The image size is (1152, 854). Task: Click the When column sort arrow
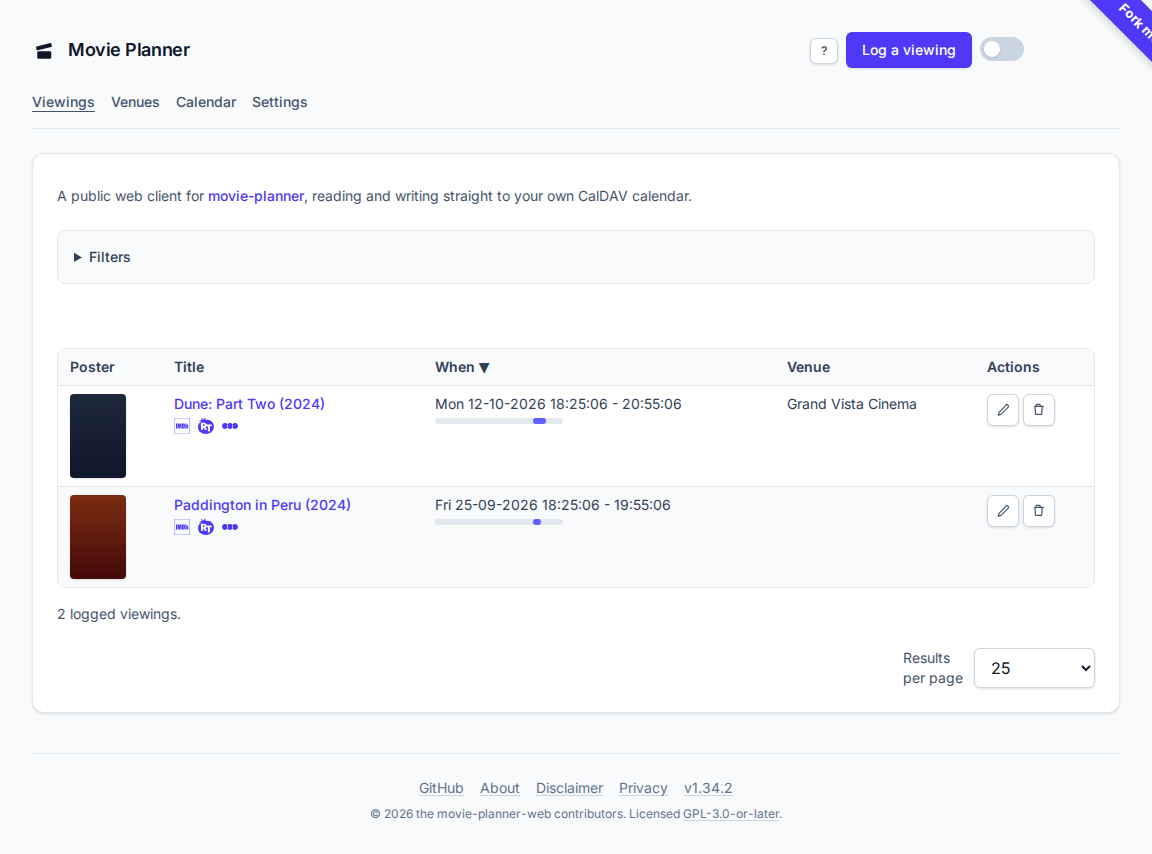click(484, 367)
